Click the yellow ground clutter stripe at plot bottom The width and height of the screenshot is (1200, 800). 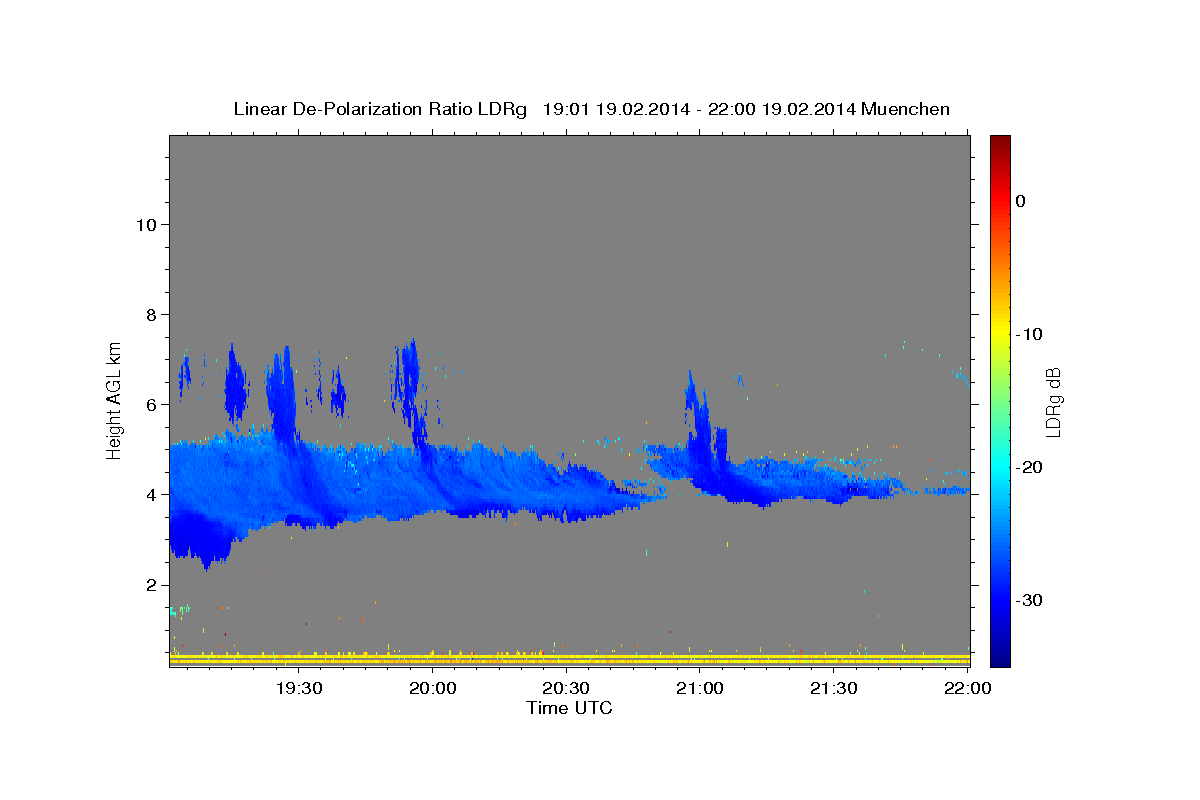pos(569,660)
